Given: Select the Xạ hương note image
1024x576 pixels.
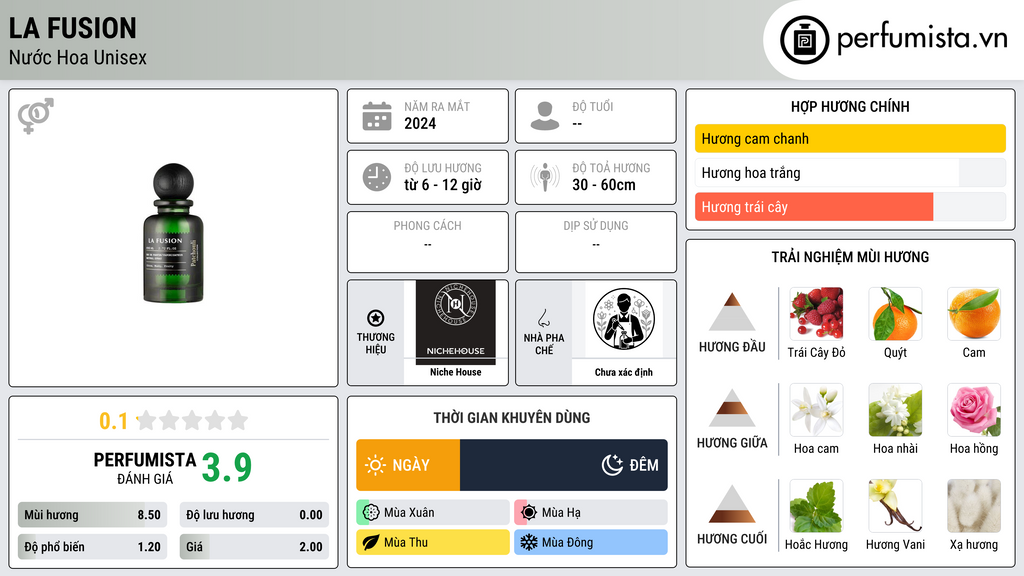Looking at the screenshot, I should click(974, 505).
